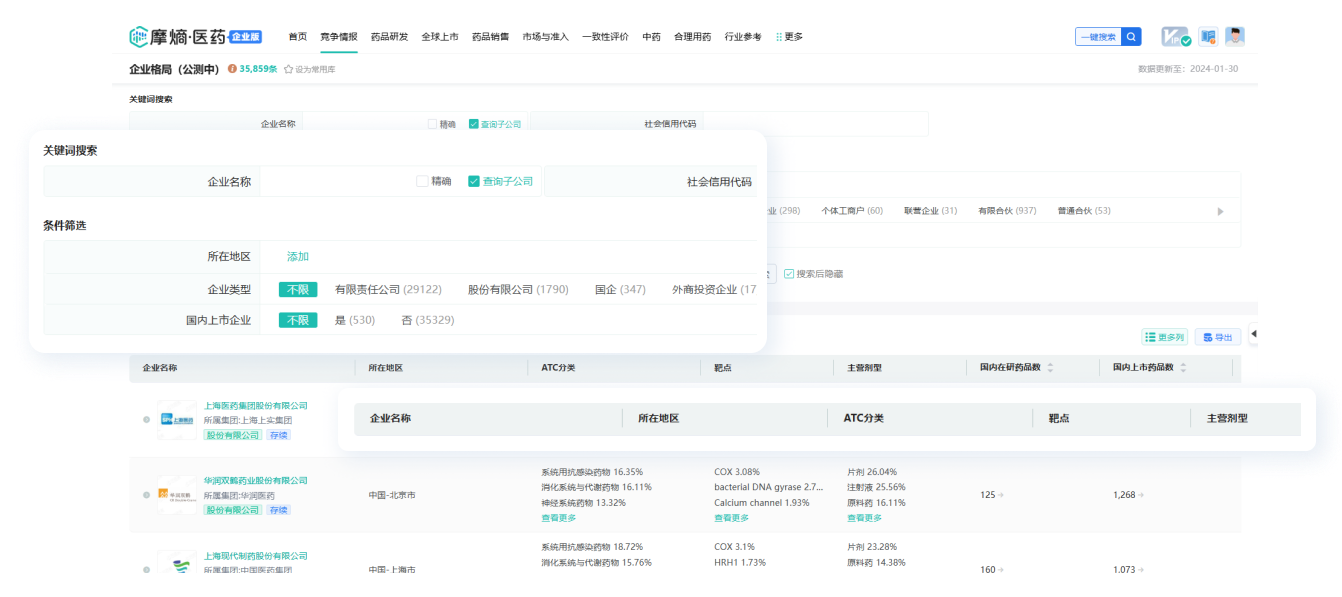The height and width of the screenshot is (597, 1342).
Task: Click the 社会信用代码 input in background page
Action: point(815,124)
